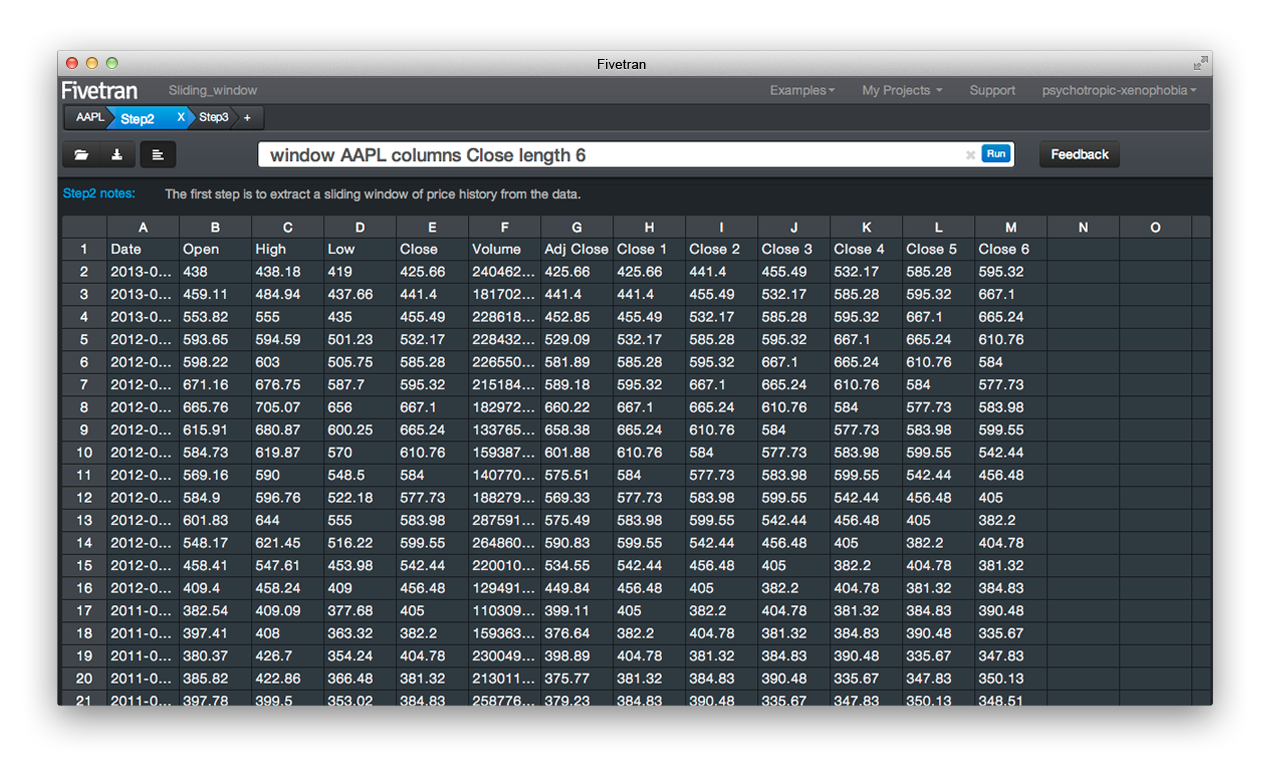Viewport: 1271px width, 784px height.
Task: Click the Adj Close header cell
Action: point(576,249)
